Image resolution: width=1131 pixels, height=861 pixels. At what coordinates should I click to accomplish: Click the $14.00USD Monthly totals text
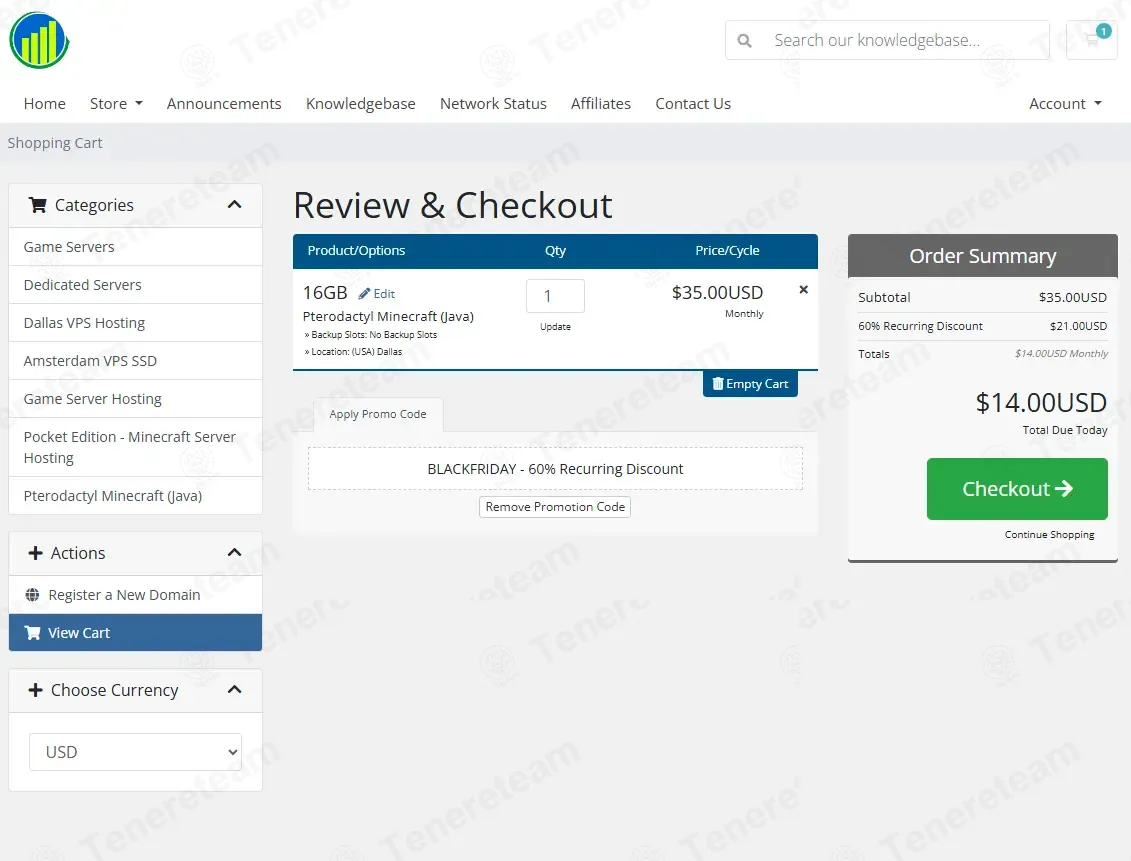(x=1061, y=353)
